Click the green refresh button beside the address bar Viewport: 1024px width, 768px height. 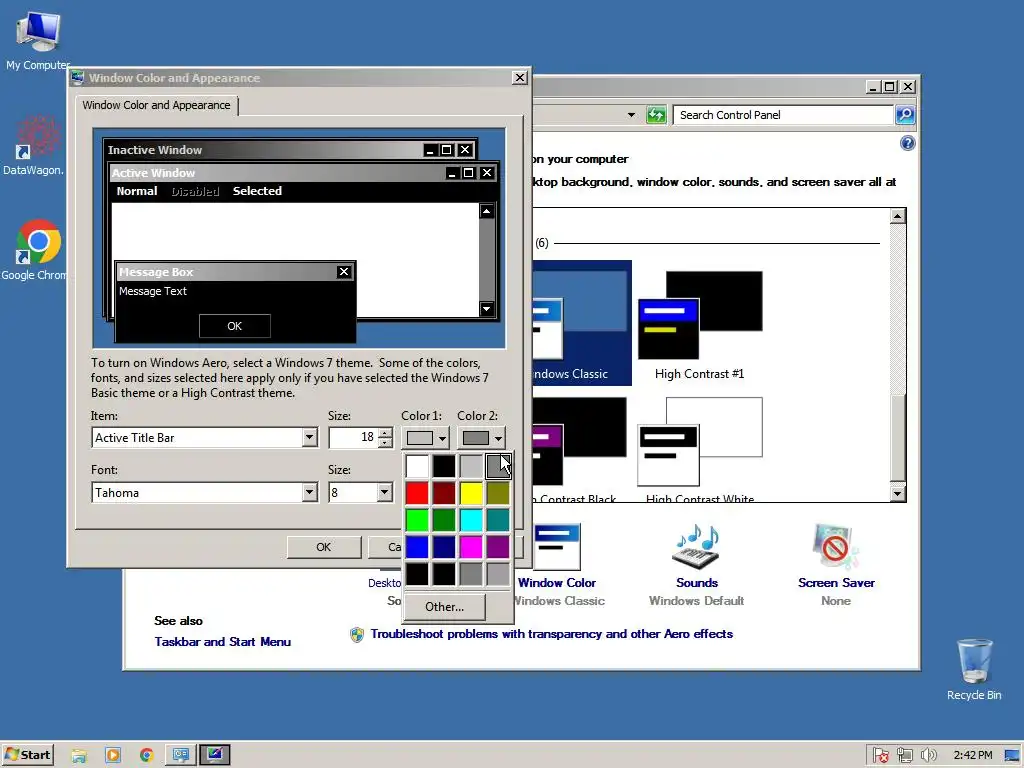[x=656, y=115]
